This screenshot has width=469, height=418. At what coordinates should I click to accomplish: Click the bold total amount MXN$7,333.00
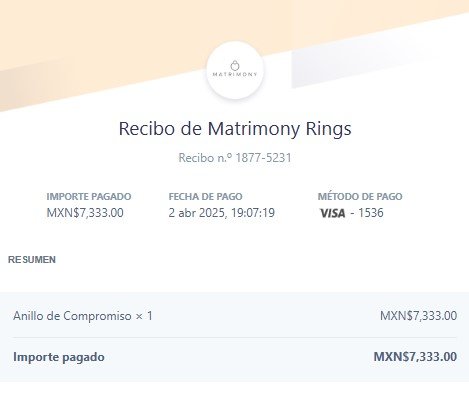click(415, 357)
